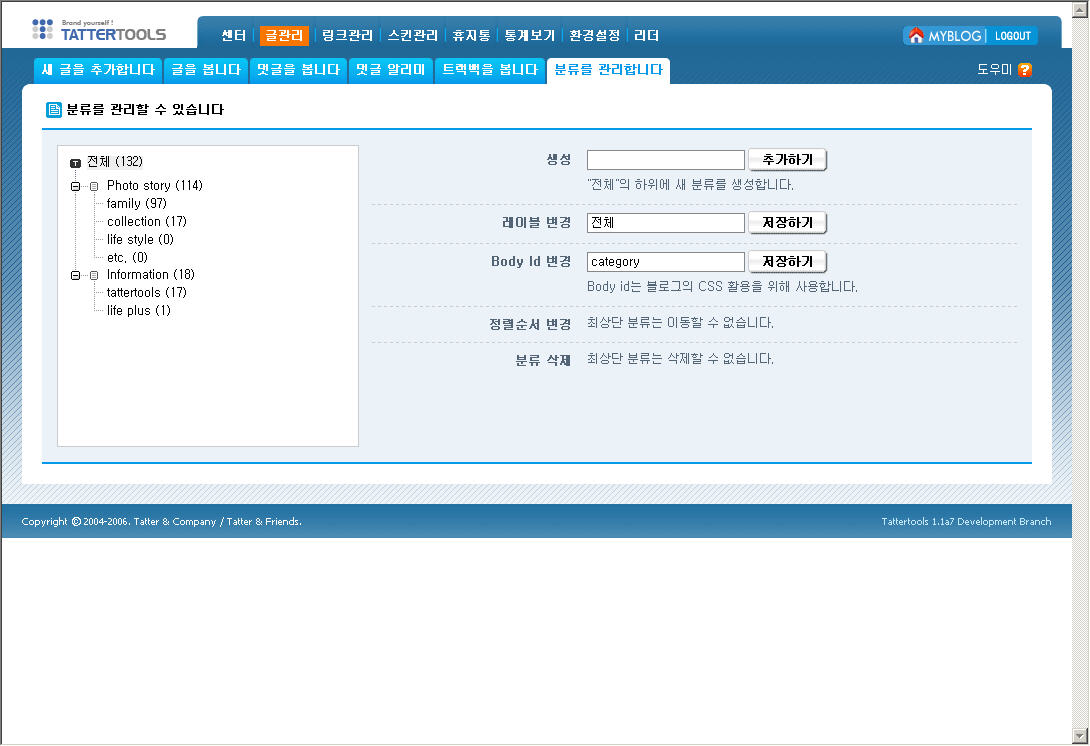Collapse the Photo story tree node
1090x746 pixels.
[75, 187]
